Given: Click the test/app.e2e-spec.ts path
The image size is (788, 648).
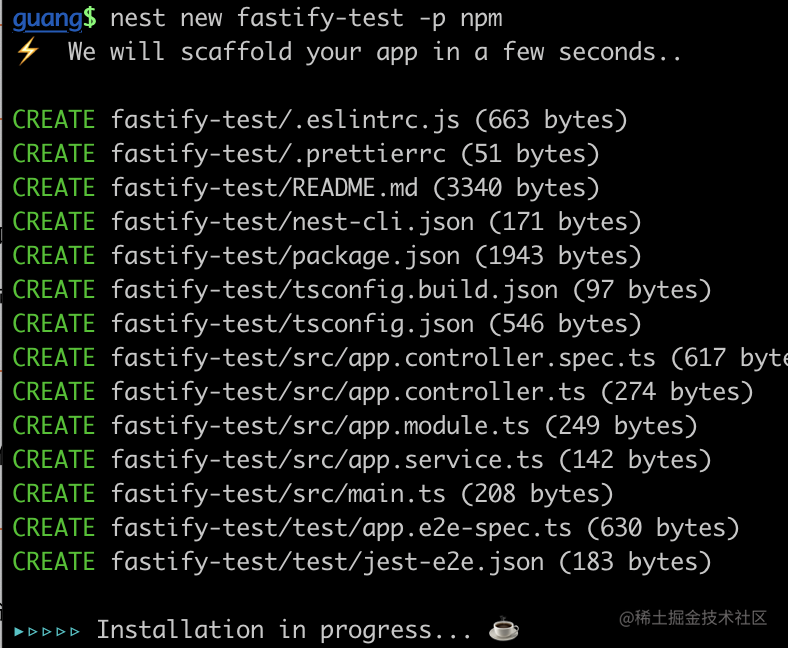Looking at the screenshot, I should [341, 528].
